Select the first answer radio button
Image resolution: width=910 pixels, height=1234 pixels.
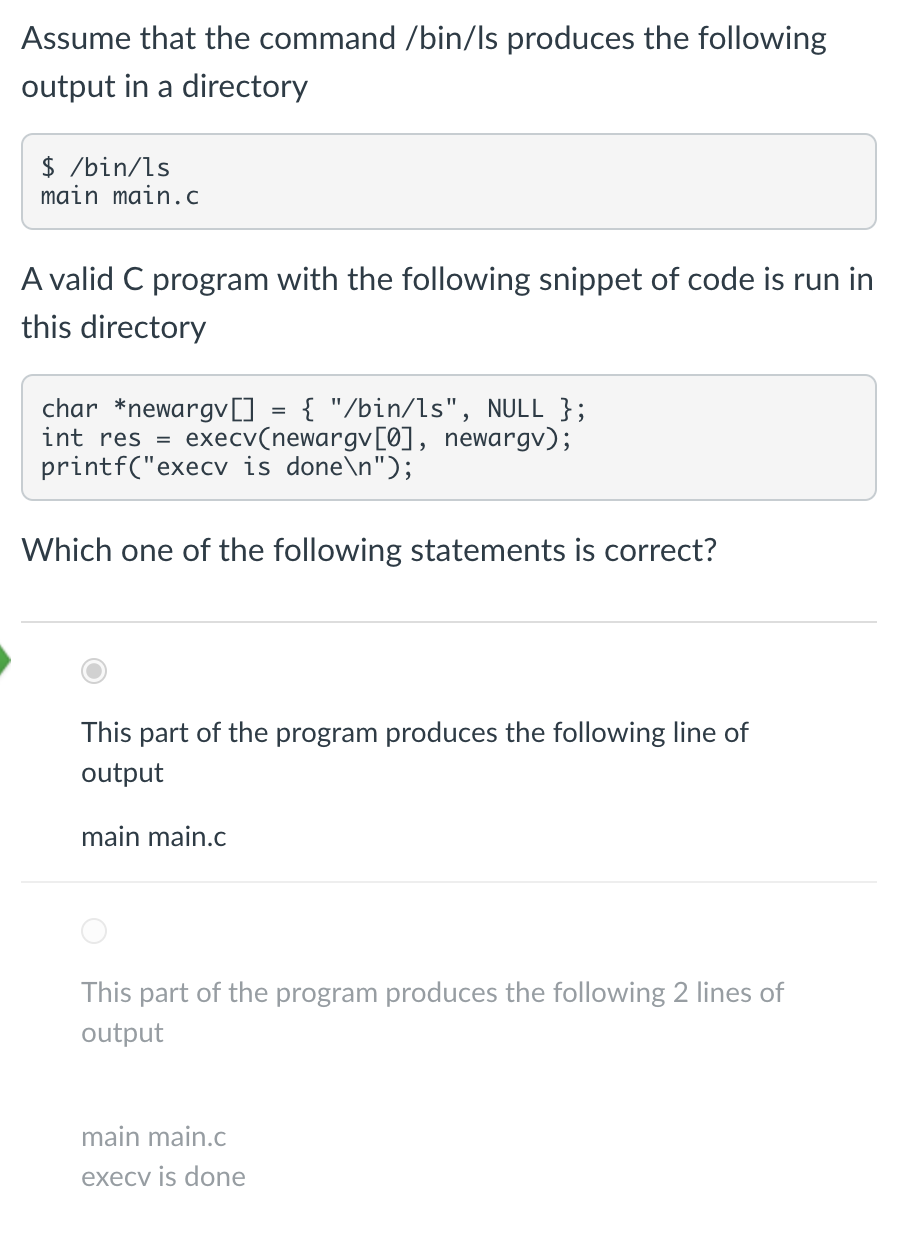click(x=93, y=671)
